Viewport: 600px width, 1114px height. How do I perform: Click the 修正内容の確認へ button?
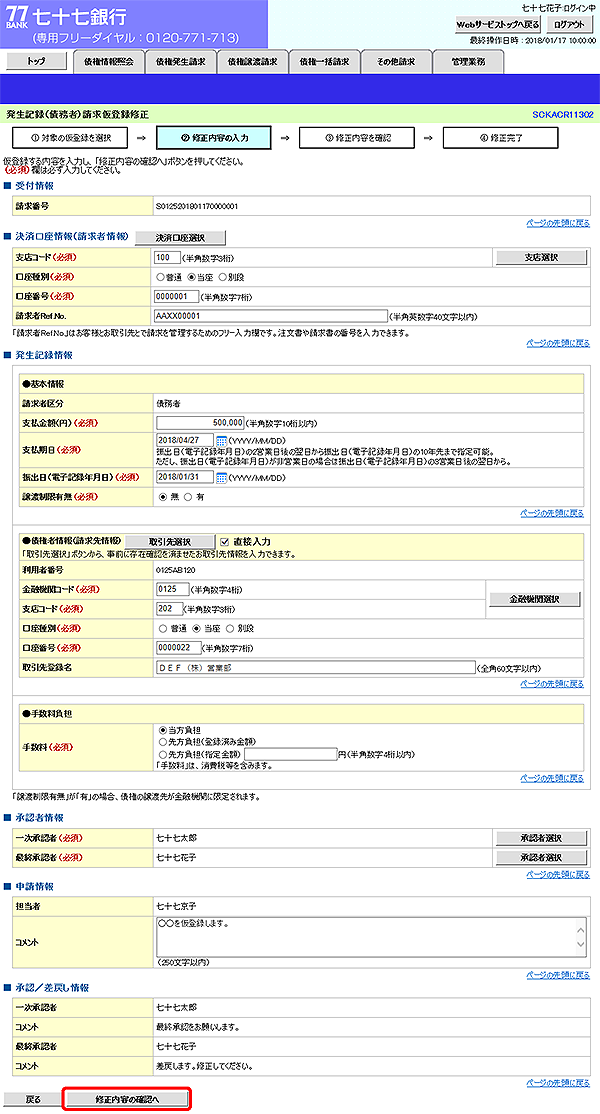[x=127, y=1099]
